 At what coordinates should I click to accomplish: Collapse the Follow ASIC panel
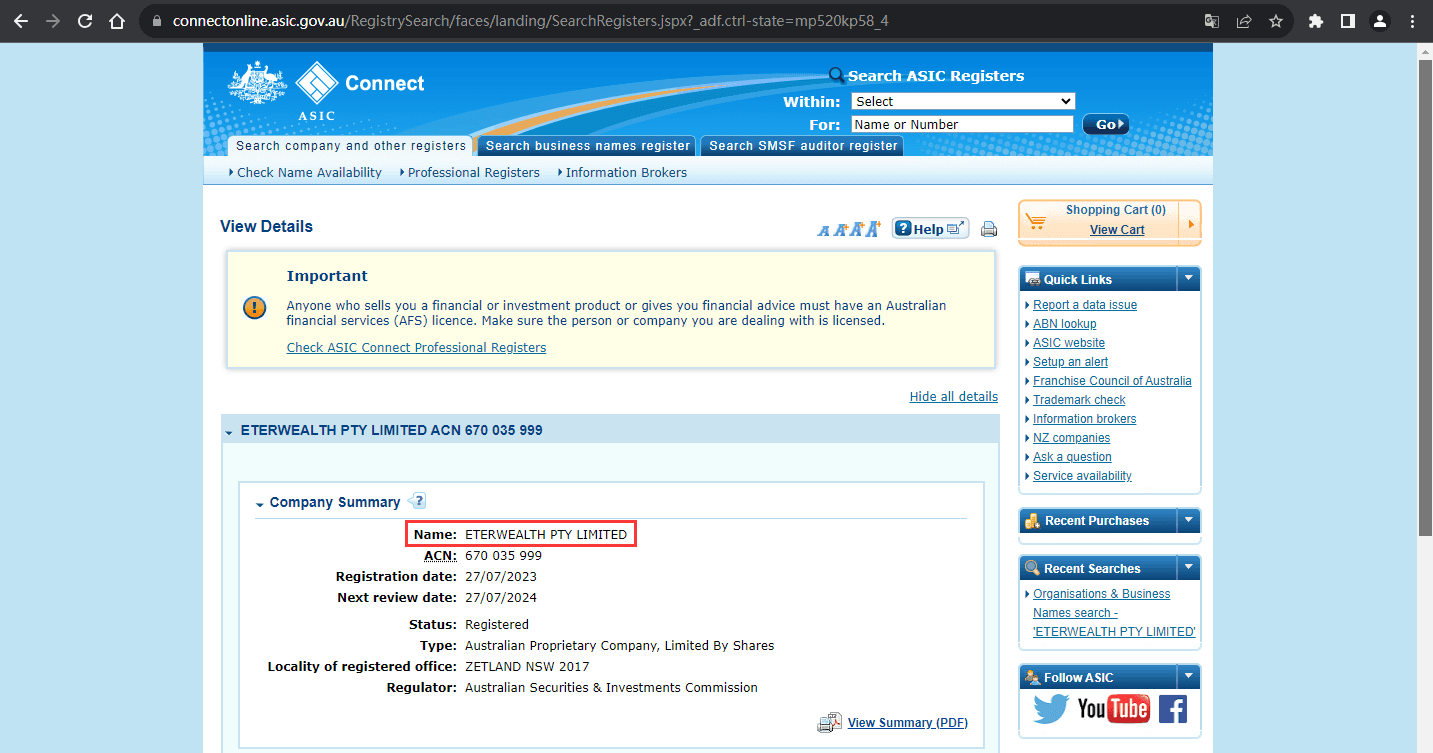[x=1188, y=677]
